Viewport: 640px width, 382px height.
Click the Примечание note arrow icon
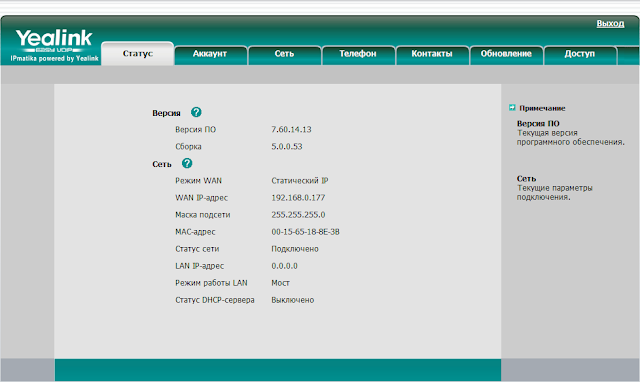(x=512, y=108)
